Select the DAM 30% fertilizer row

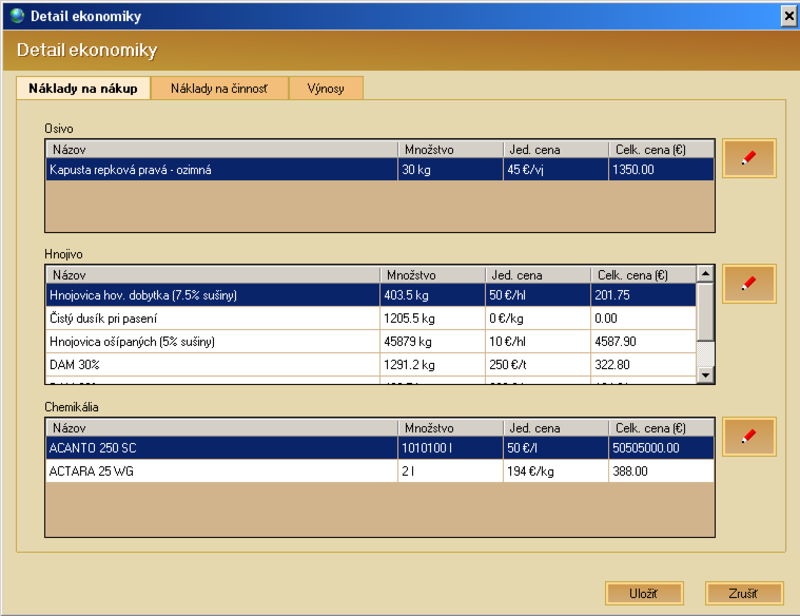(371, 364)
